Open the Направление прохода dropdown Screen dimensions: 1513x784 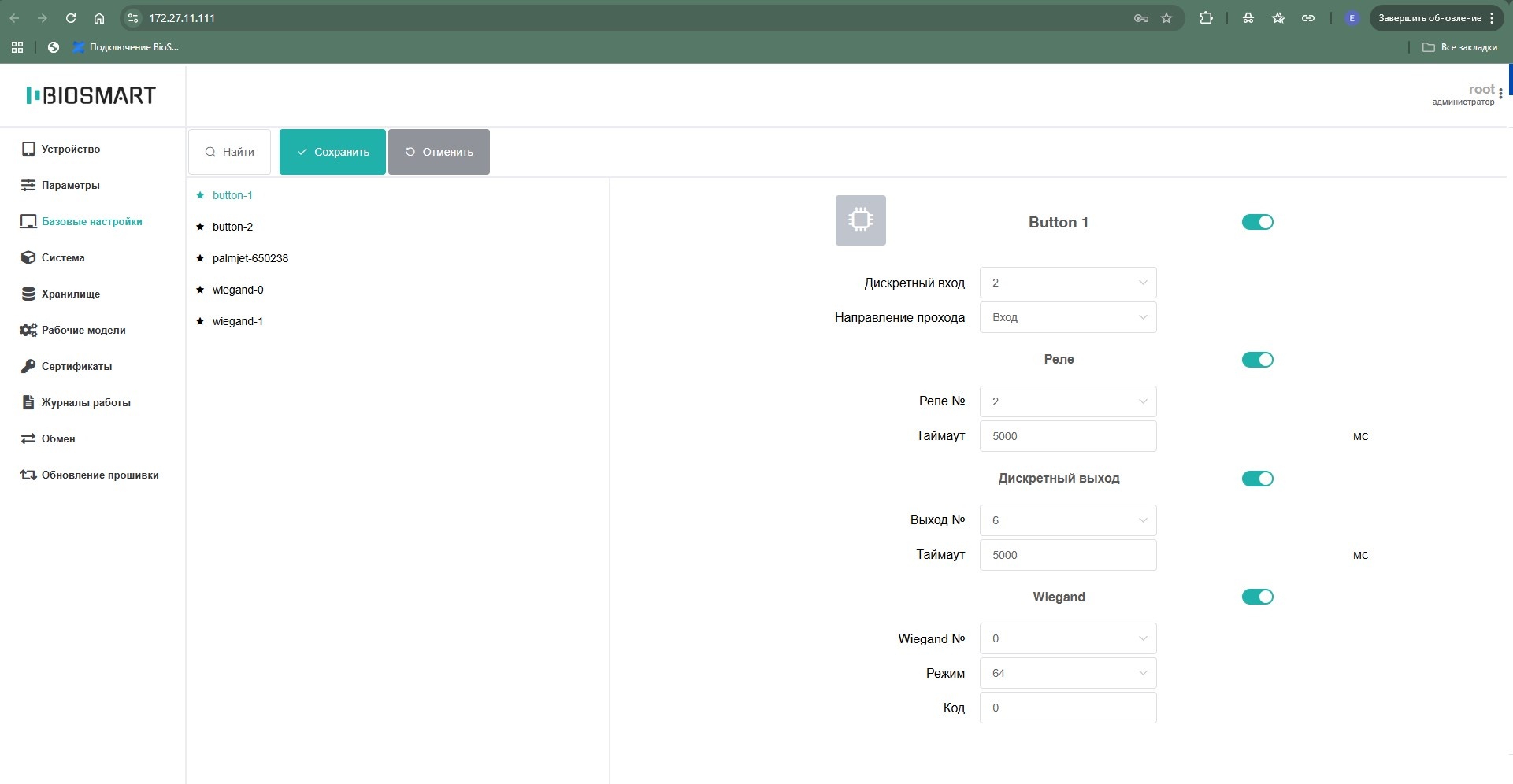pyautogui.click(x=1068, y=317)
